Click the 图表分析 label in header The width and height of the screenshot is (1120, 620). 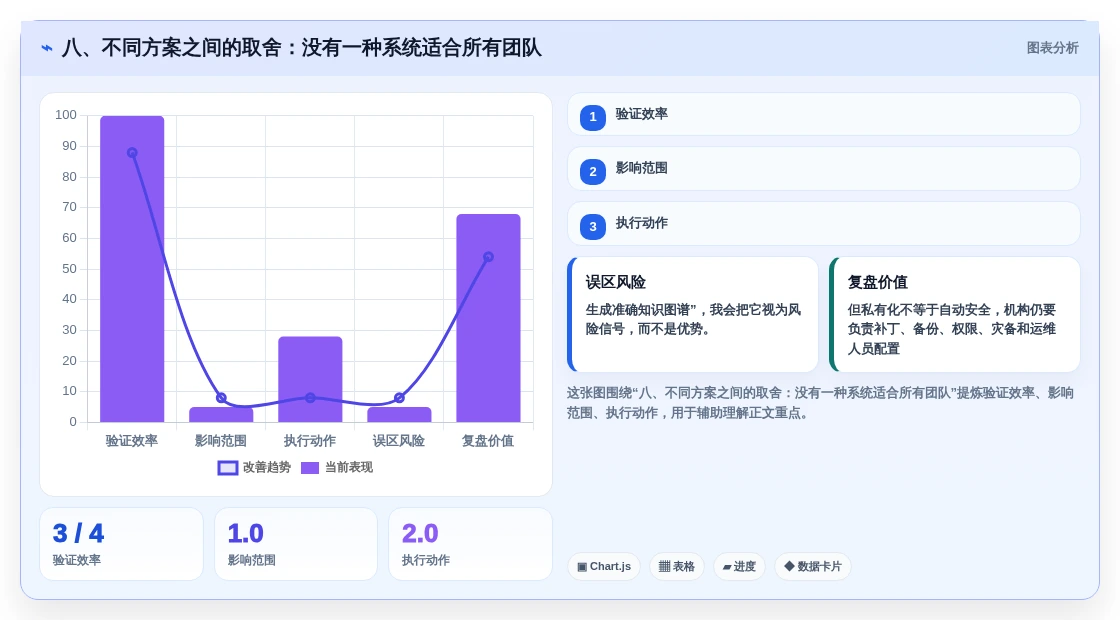tap(1052, 48)
